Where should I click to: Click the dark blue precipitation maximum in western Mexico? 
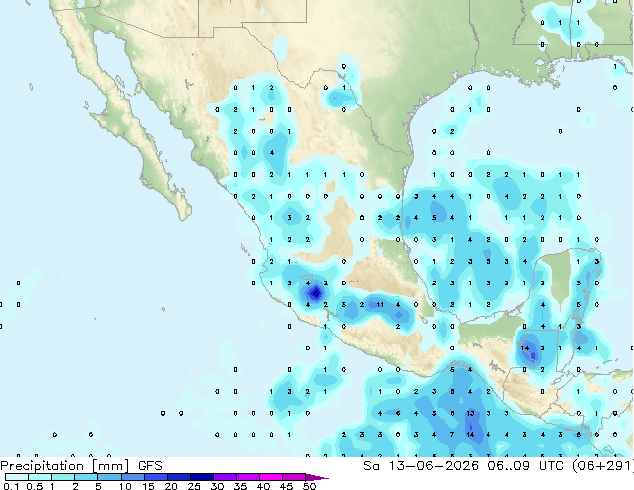316,293
